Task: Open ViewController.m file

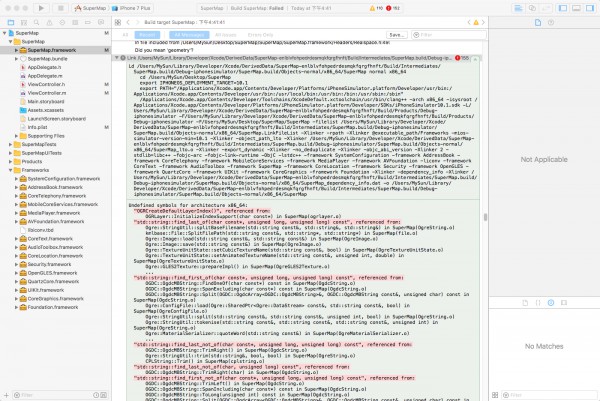Action: coord(47,93)
